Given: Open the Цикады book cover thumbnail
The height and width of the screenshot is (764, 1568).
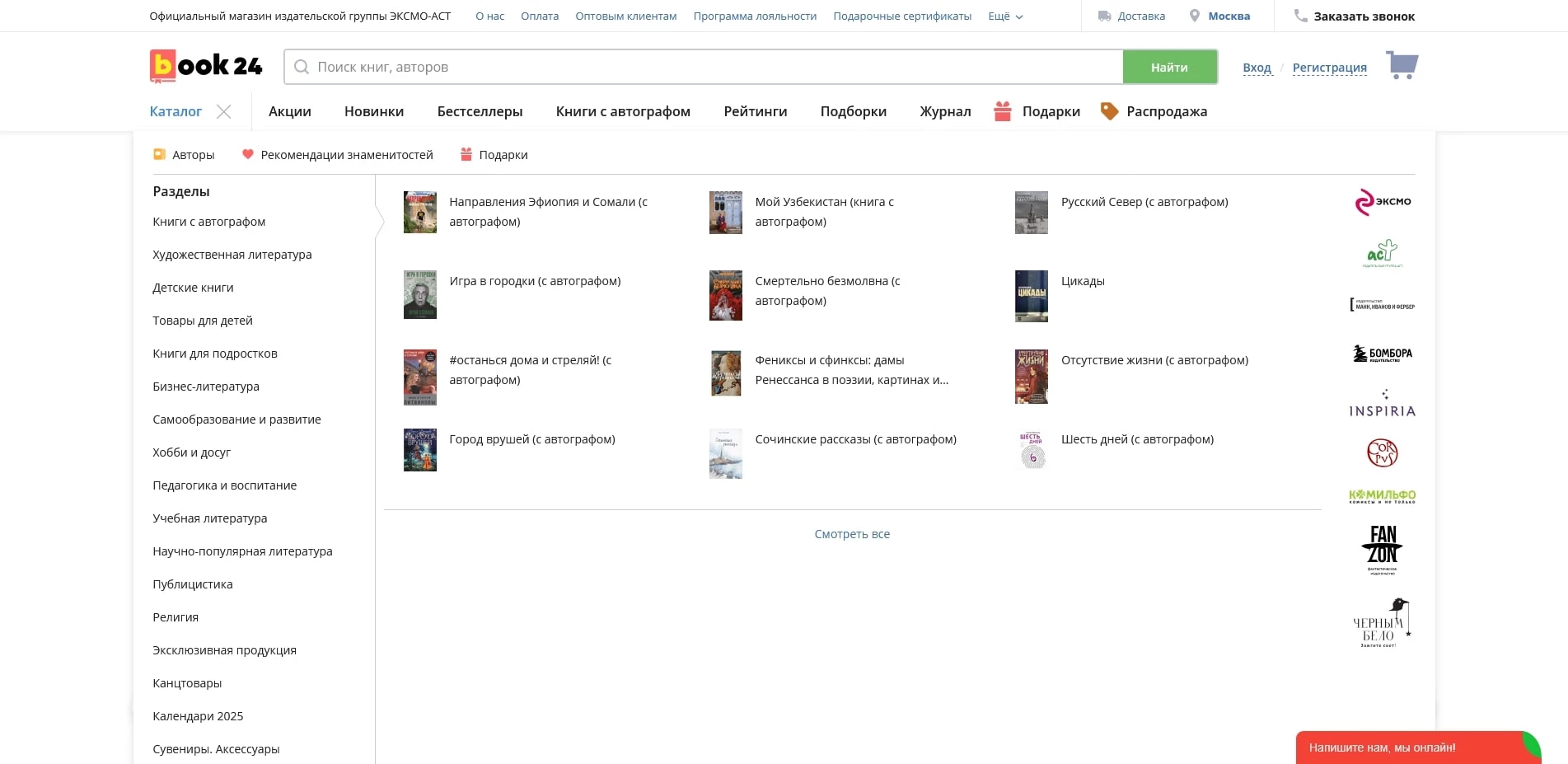Looking at the screenshot, I should point(1031,296).
